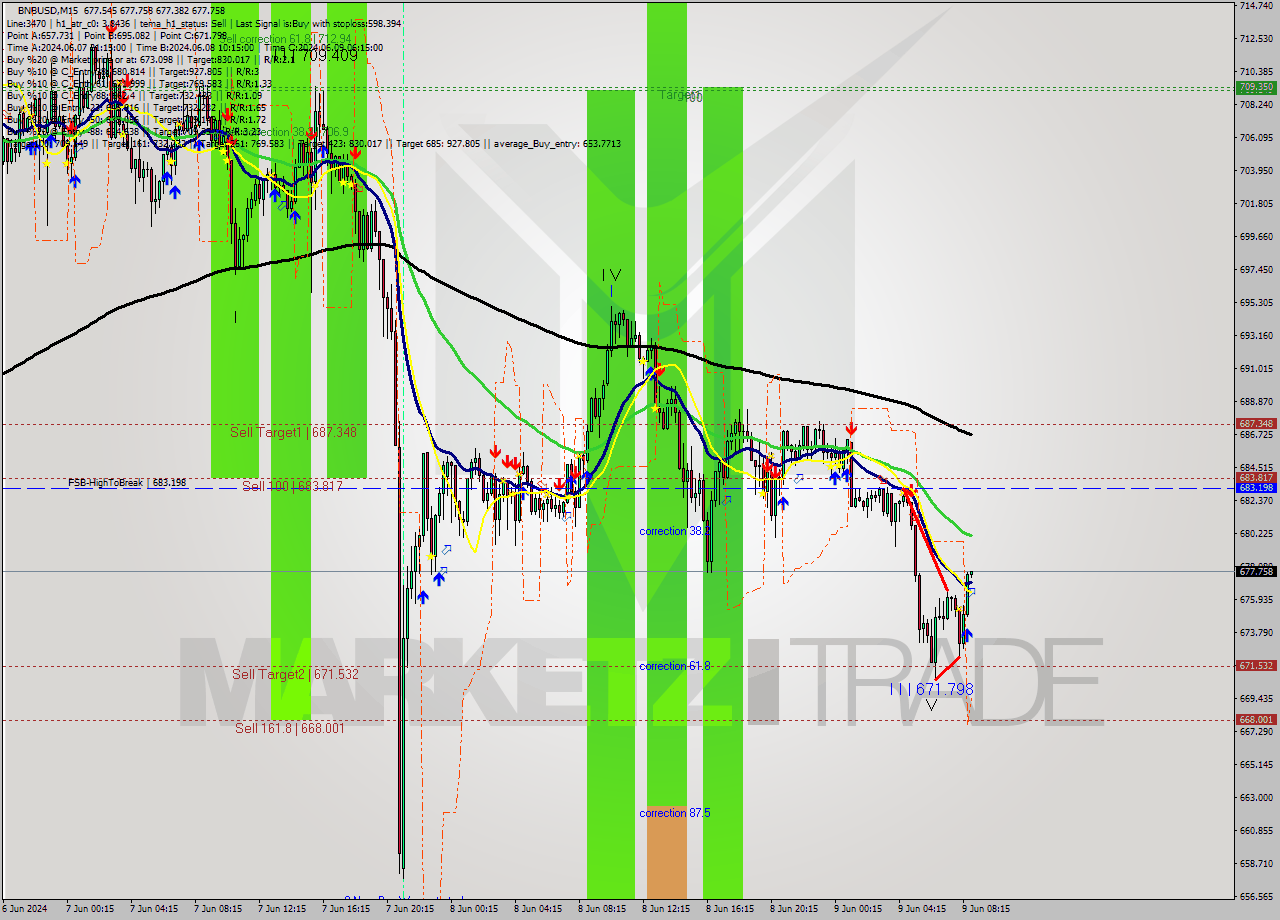Click the 695.305 price axis label
This screenshot has width=1280, height=920.
(x=1256, y=302)
